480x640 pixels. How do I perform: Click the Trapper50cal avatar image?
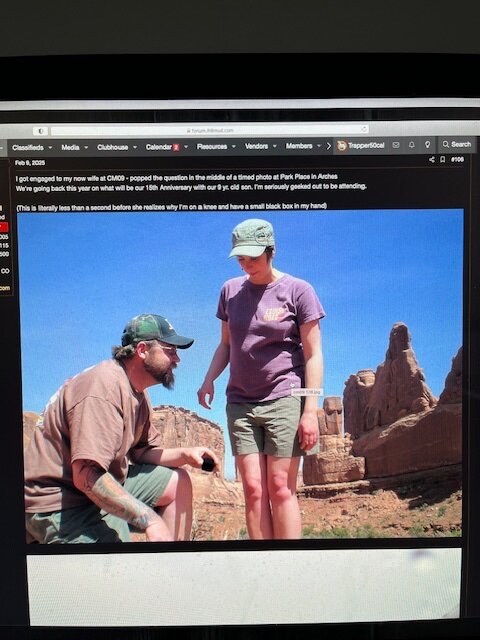[x=342, y=146]
